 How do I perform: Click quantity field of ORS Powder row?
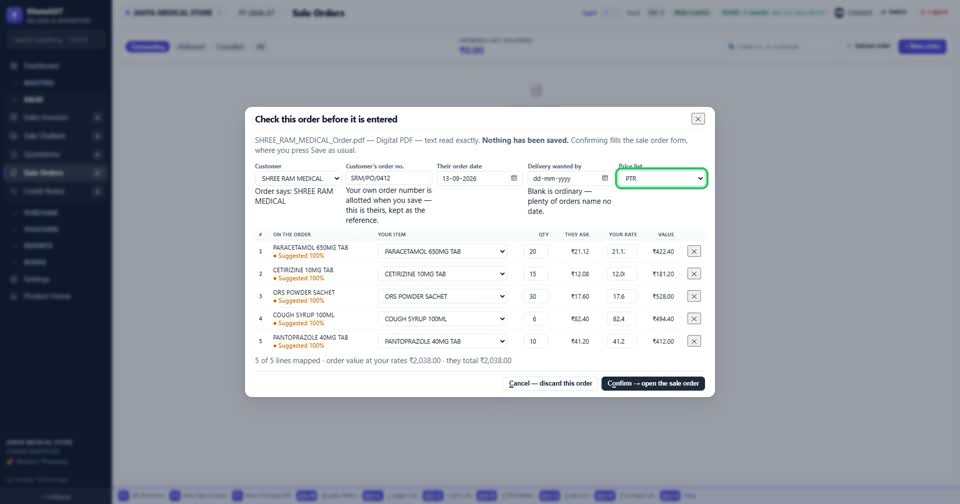pos(536,296)
